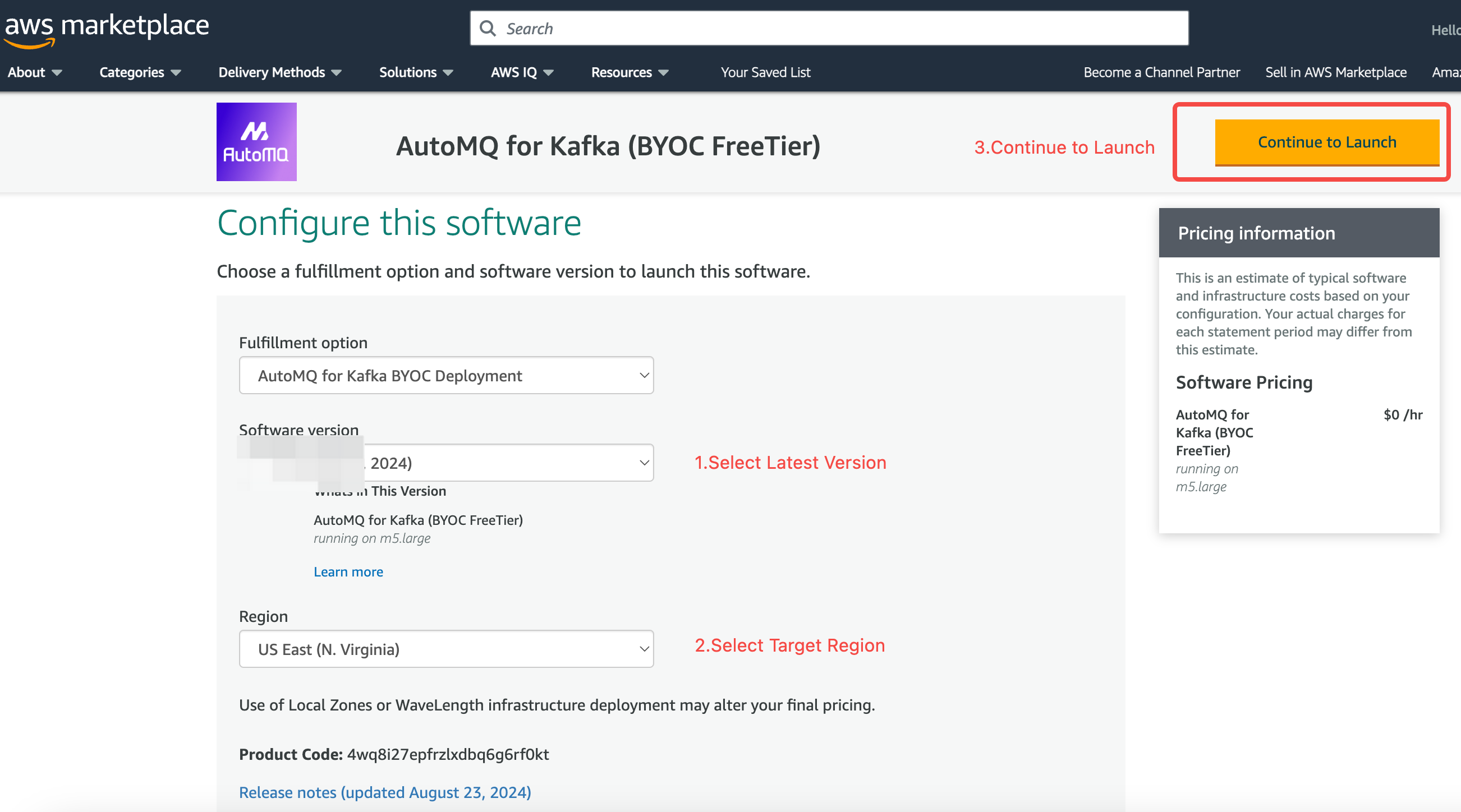This screenshot has height=812, width=1461.
Task: Go to Your Saved List
Action: click(765, 72)
